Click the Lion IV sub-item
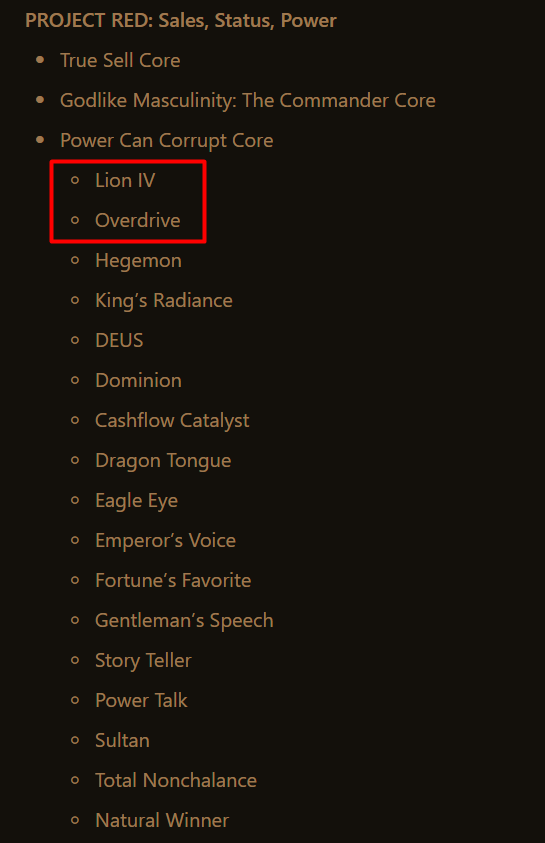This screenshot has width=545, height=843. click(x=125, y=180)
